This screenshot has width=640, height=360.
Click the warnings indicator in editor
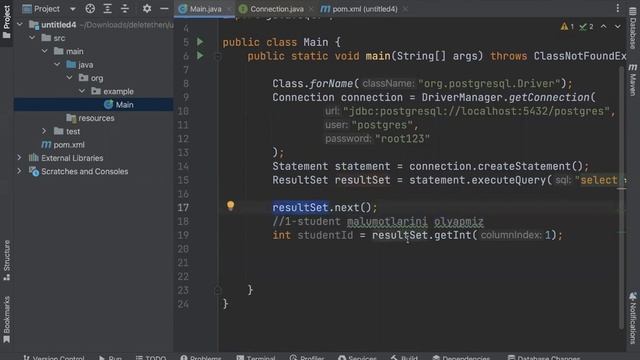click(x=567, y=27)
